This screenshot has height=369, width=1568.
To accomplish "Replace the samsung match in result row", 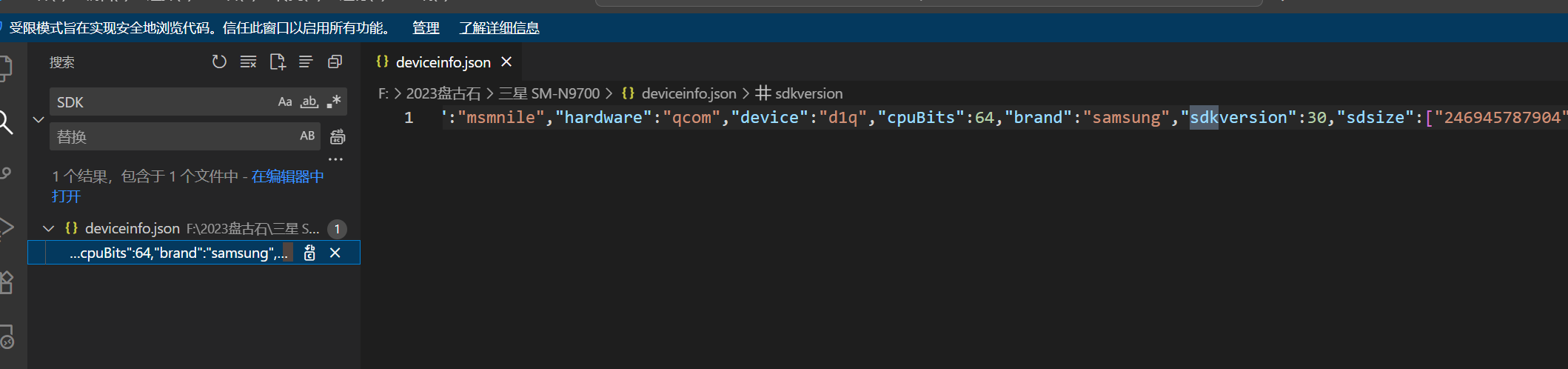I will pos(309,253).
